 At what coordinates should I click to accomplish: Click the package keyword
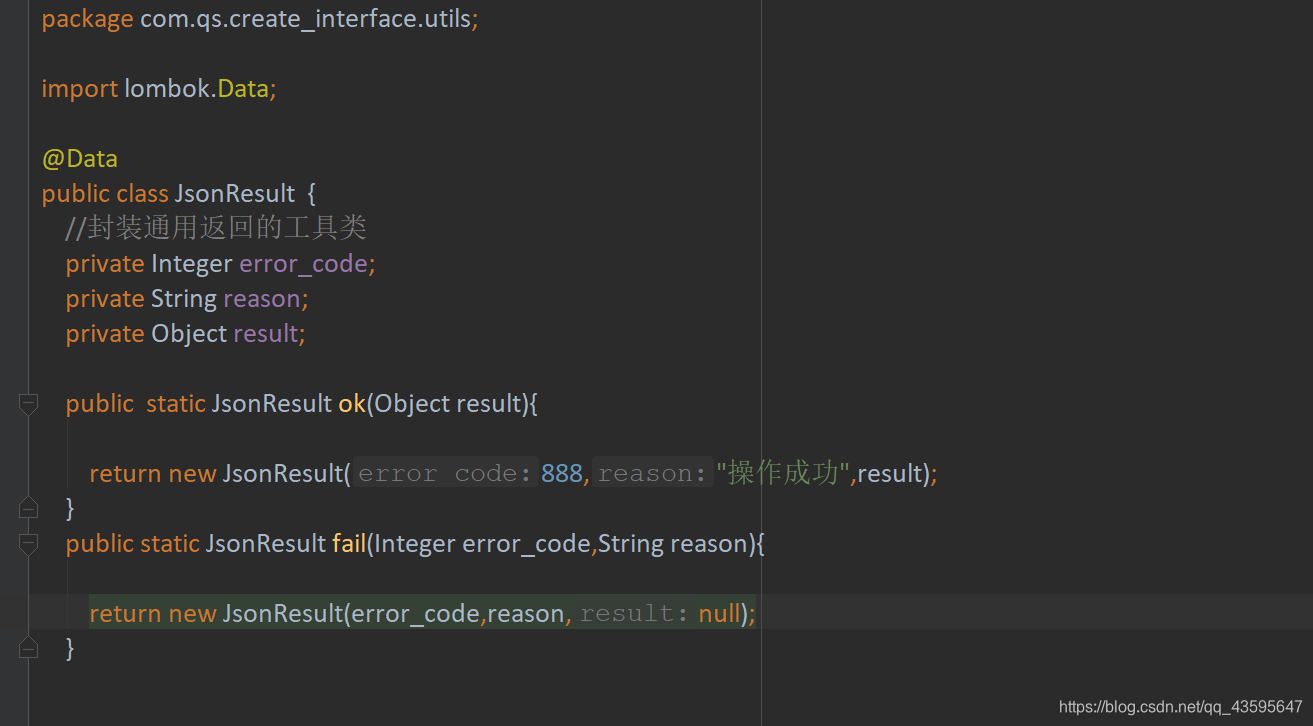pos(87,19)
